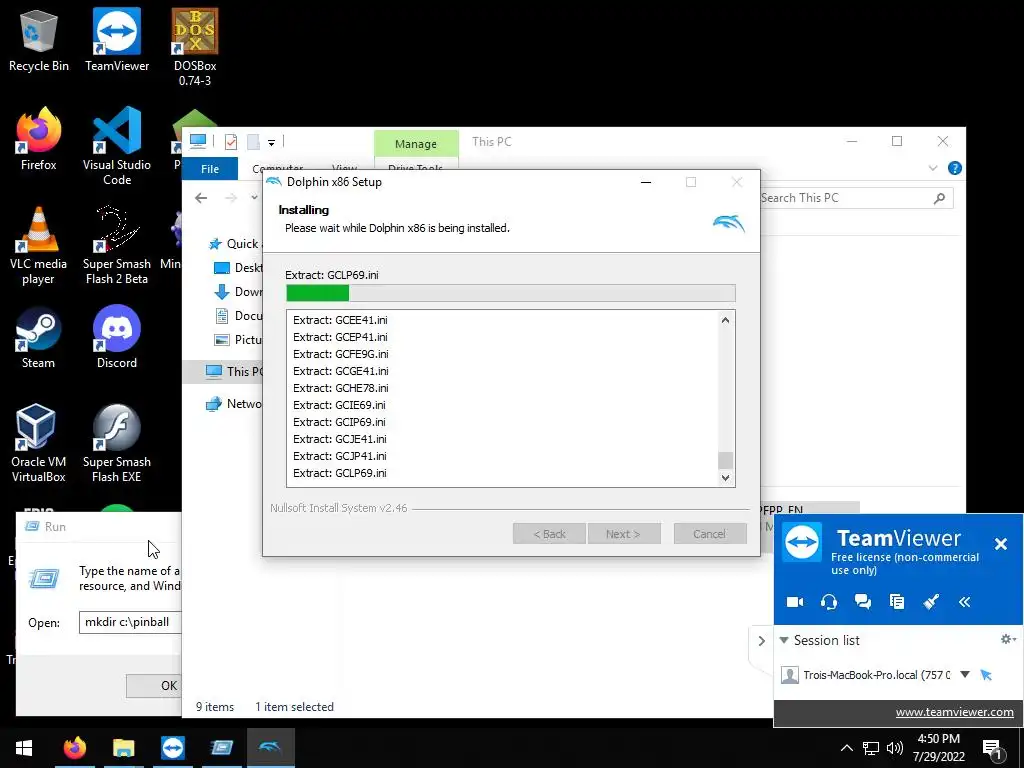Open the help icon in File Explorer
This screenshot has height=768, width=1024.
(x=955, y=168)
